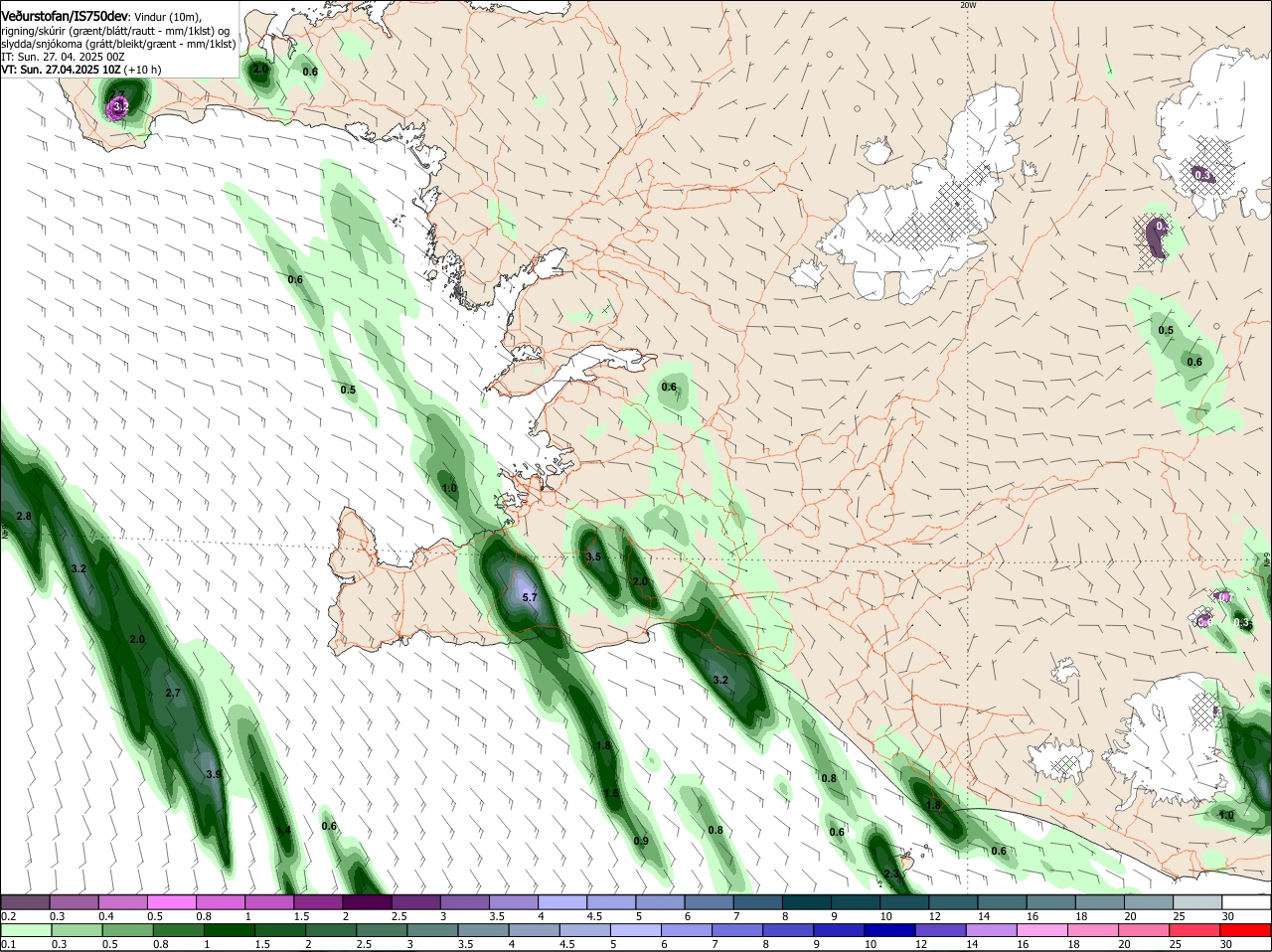Select light grey swatch between 25 and 30, upper legend
This screenshot has height=952, width=1272.
point(1197,901)
